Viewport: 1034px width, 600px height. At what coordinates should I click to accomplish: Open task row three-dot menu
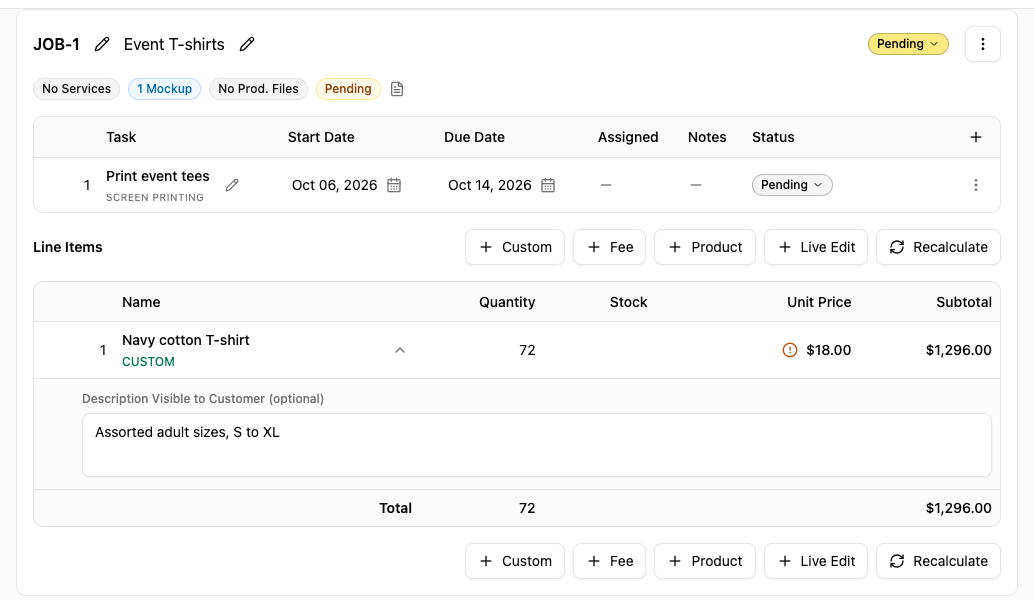[x=976, y=185]
